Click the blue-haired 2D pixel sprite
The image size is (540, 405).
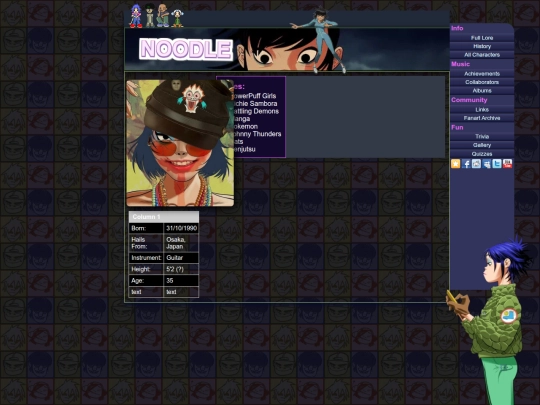(x=135, y=16)
